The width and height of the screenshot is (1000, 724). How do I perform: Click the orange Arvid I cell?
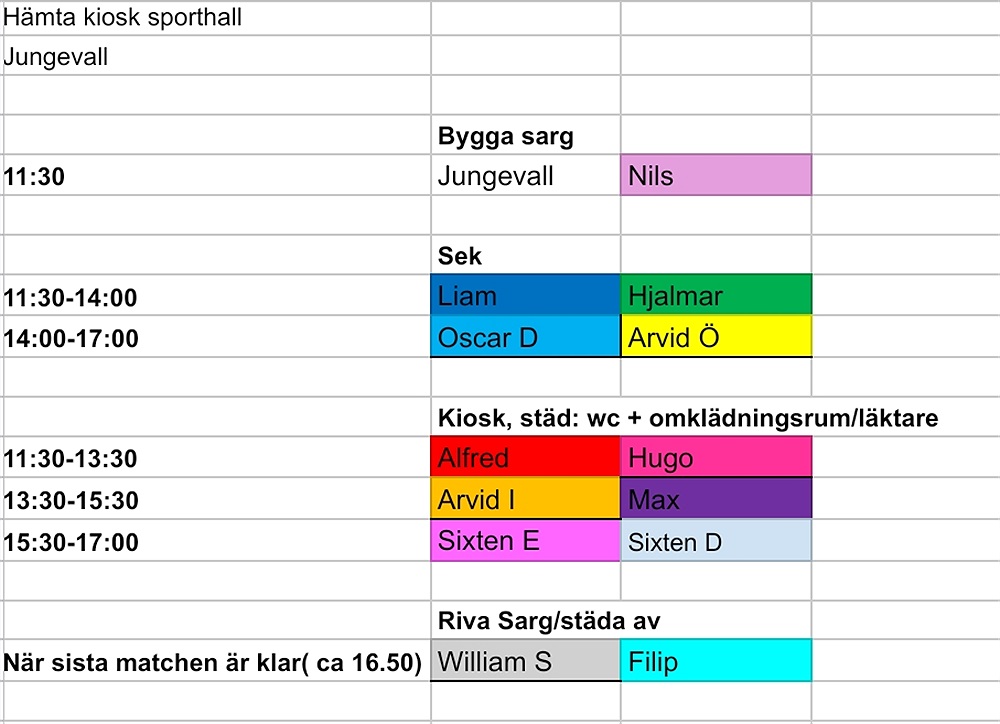point(525,499)
